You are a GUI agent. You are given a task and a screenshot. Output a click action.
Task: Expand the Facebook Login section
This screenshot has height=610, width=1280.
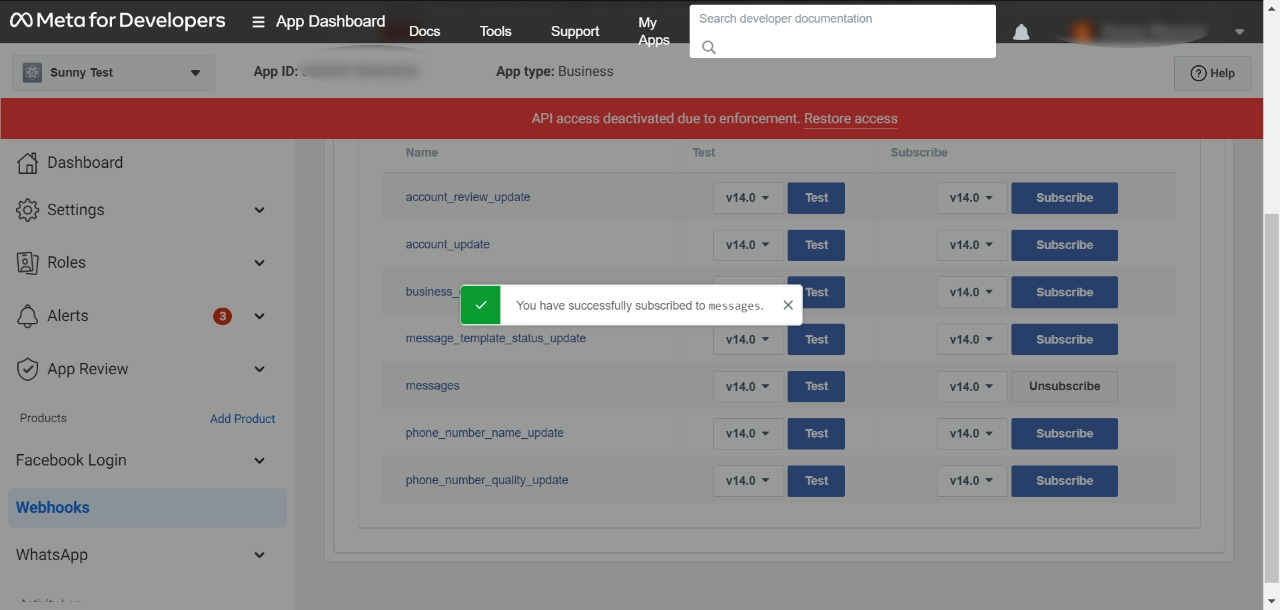[259, 461]
